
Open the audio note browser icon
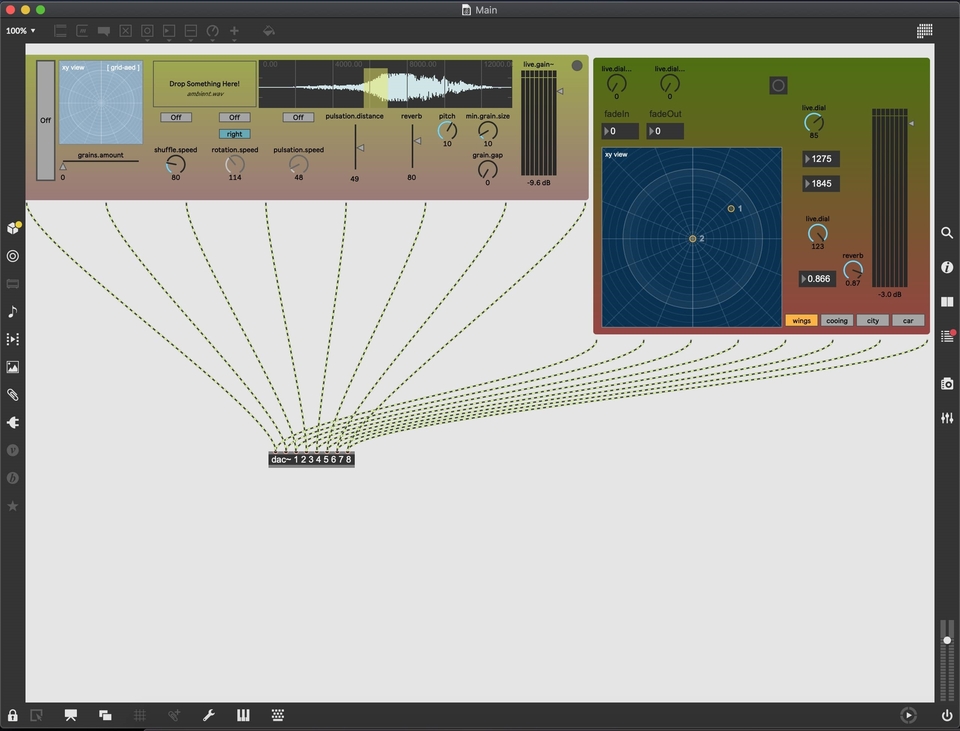(x=13, y=312)
